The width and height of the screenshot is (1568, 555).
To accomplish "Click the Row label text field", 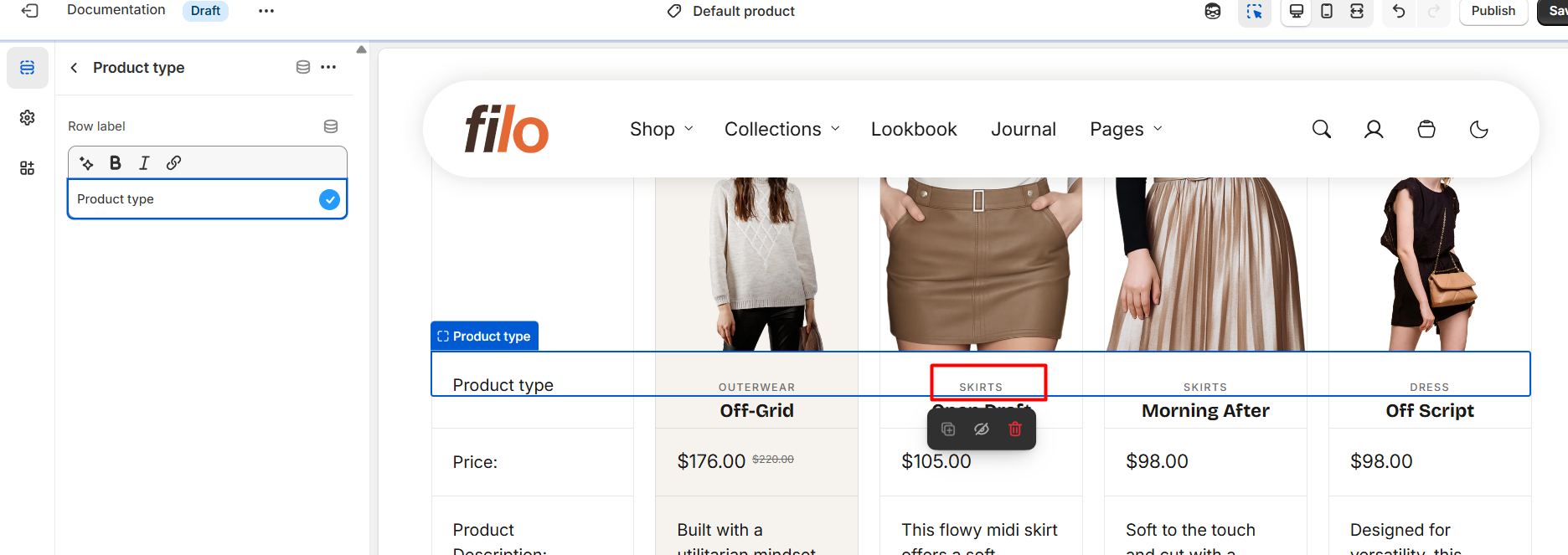I will [207, 199].
